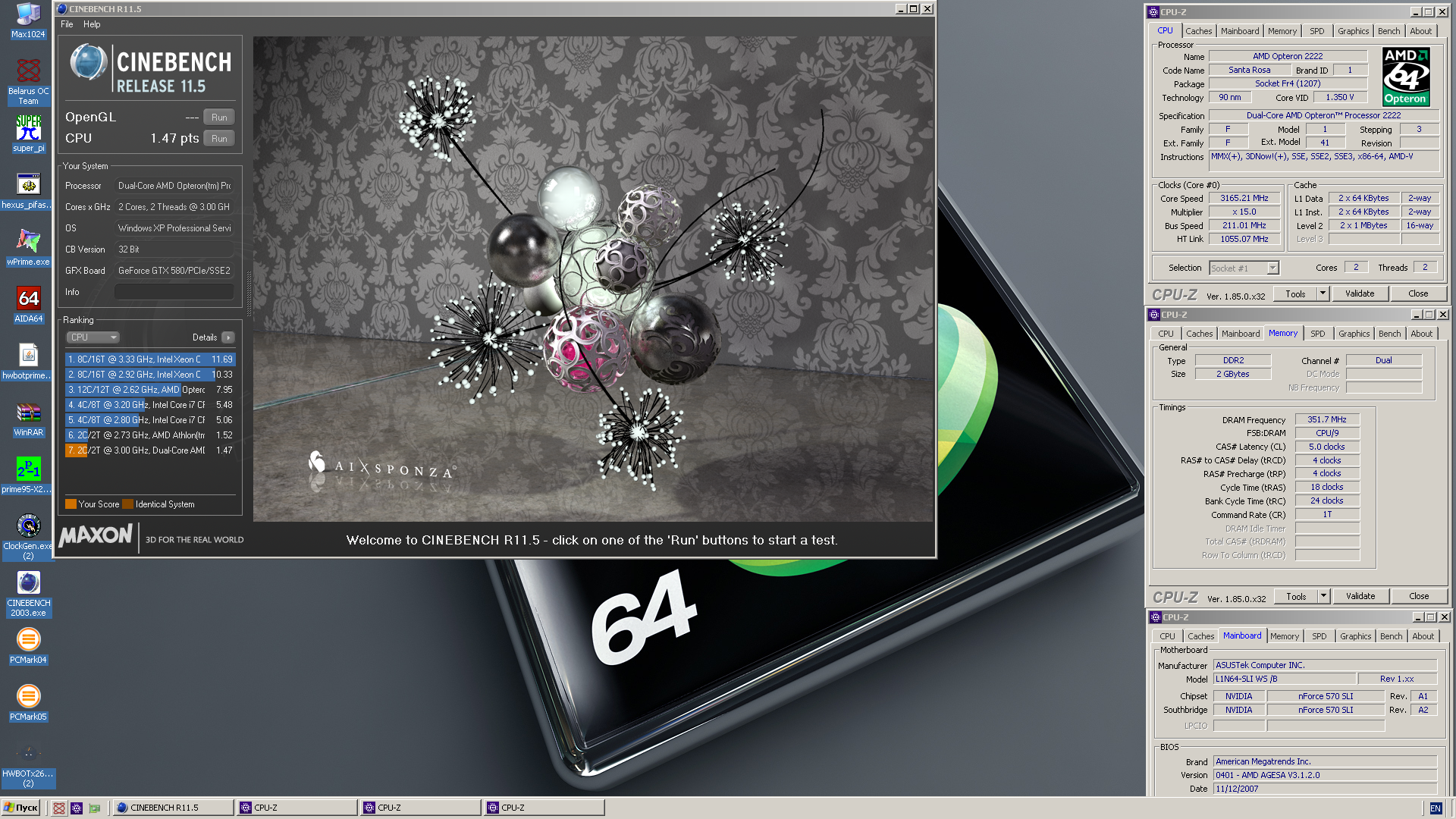The height and width of the screenshot is (819, 1456).
Task: Click Tools in the top CPU-Z window
Action: point(1295,293)
